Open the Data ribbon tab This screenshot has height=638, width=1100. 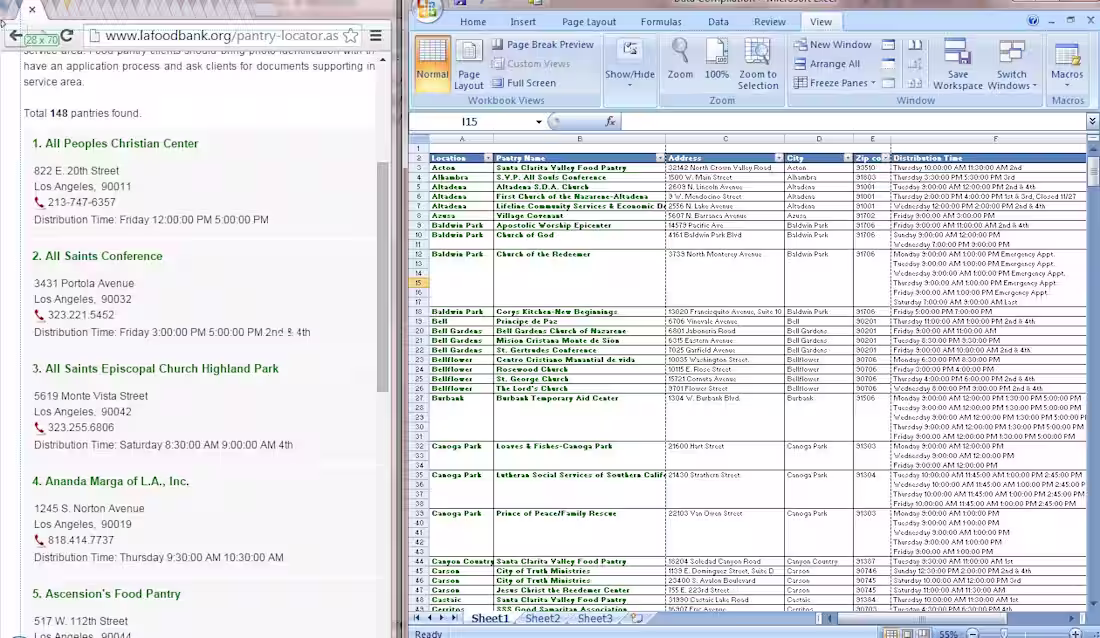pos(718,22)
